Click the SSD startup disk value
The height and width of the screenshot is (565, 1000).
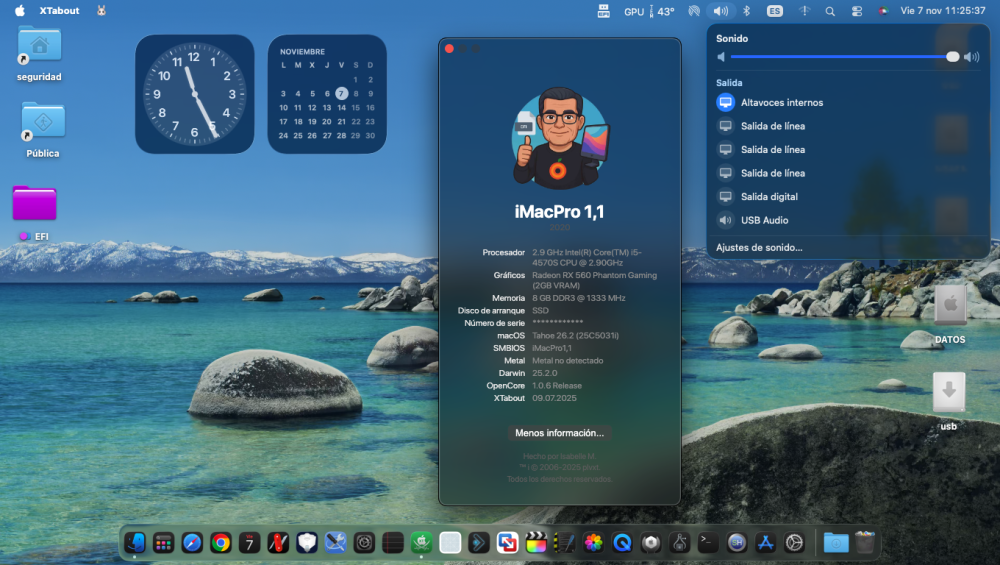pyautogui.click(x=540, y=311)
